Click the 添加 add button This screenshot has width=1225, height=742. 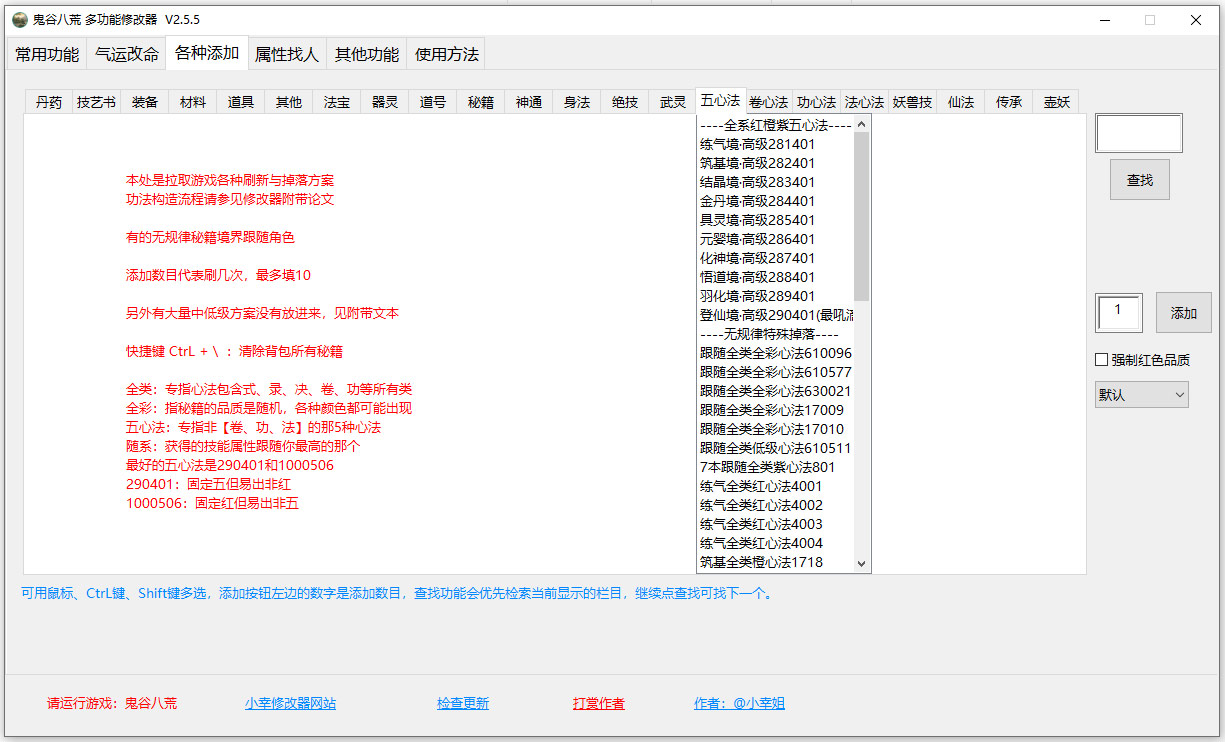1184,313
